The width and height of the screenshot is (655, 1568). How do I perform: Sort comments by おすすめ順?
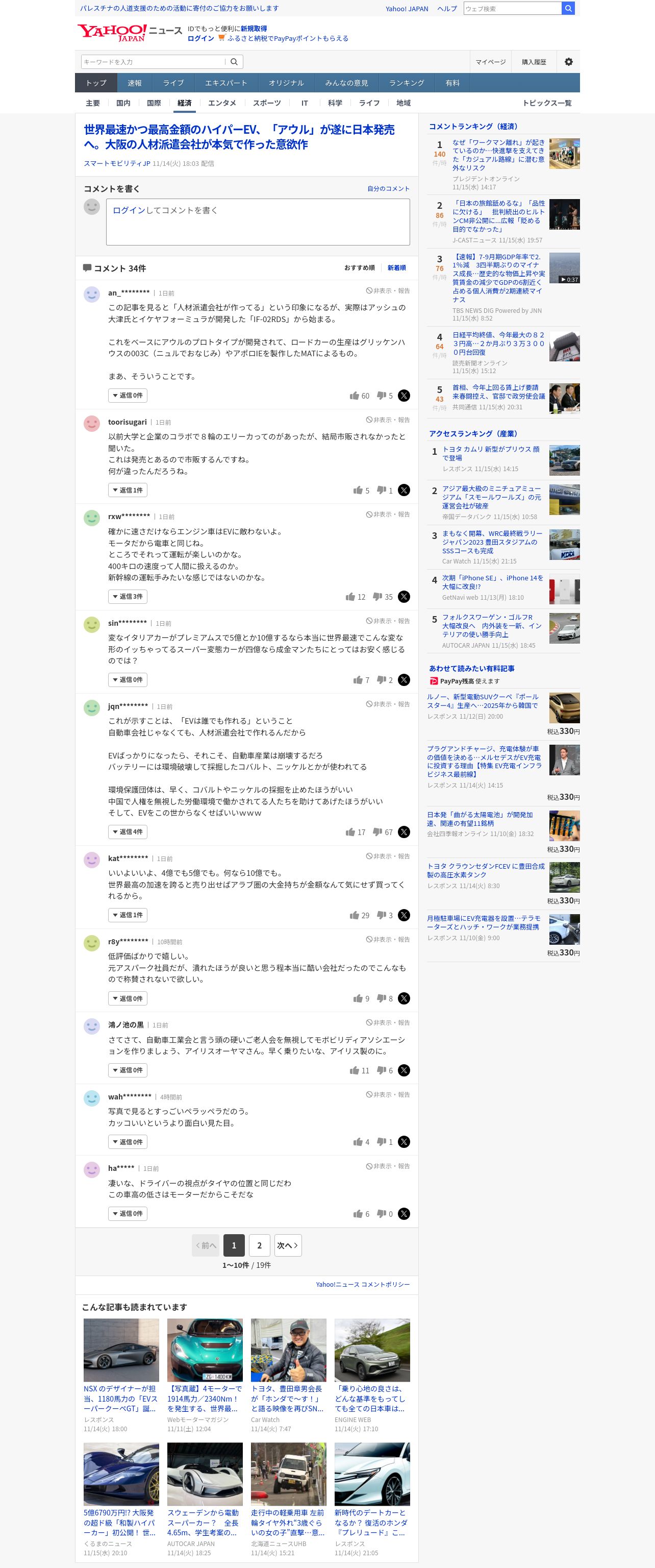pyautogui.click(x=360, y=268)
